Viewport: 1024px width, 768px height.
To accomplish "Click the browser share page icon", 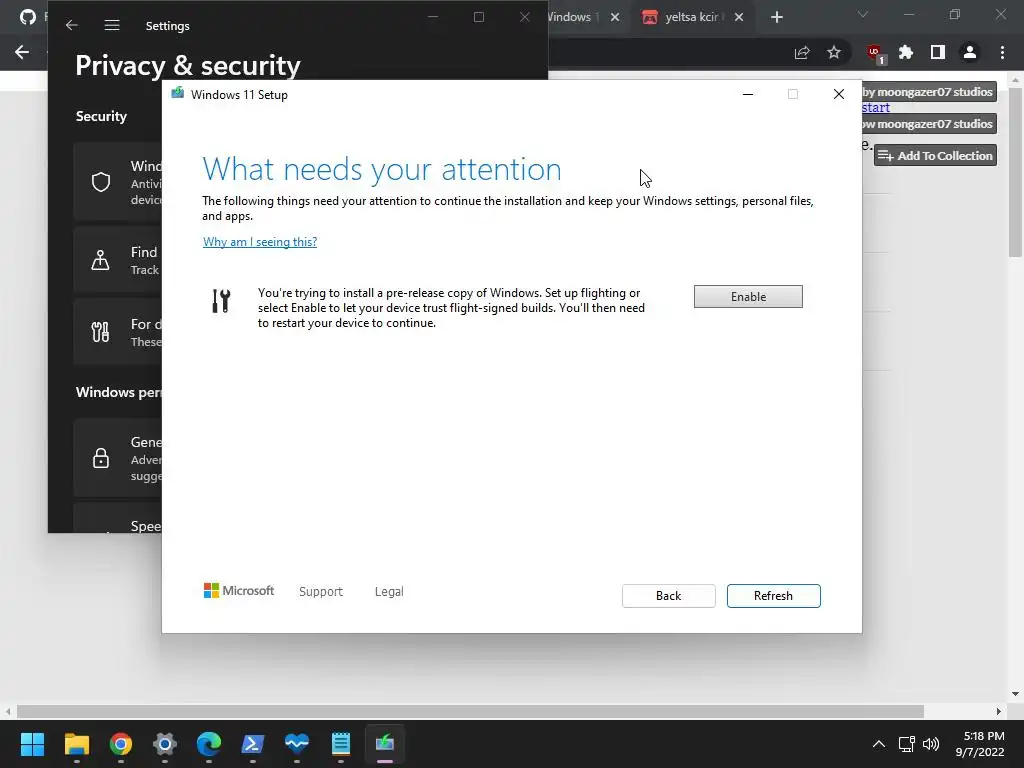I will (802, 52).
